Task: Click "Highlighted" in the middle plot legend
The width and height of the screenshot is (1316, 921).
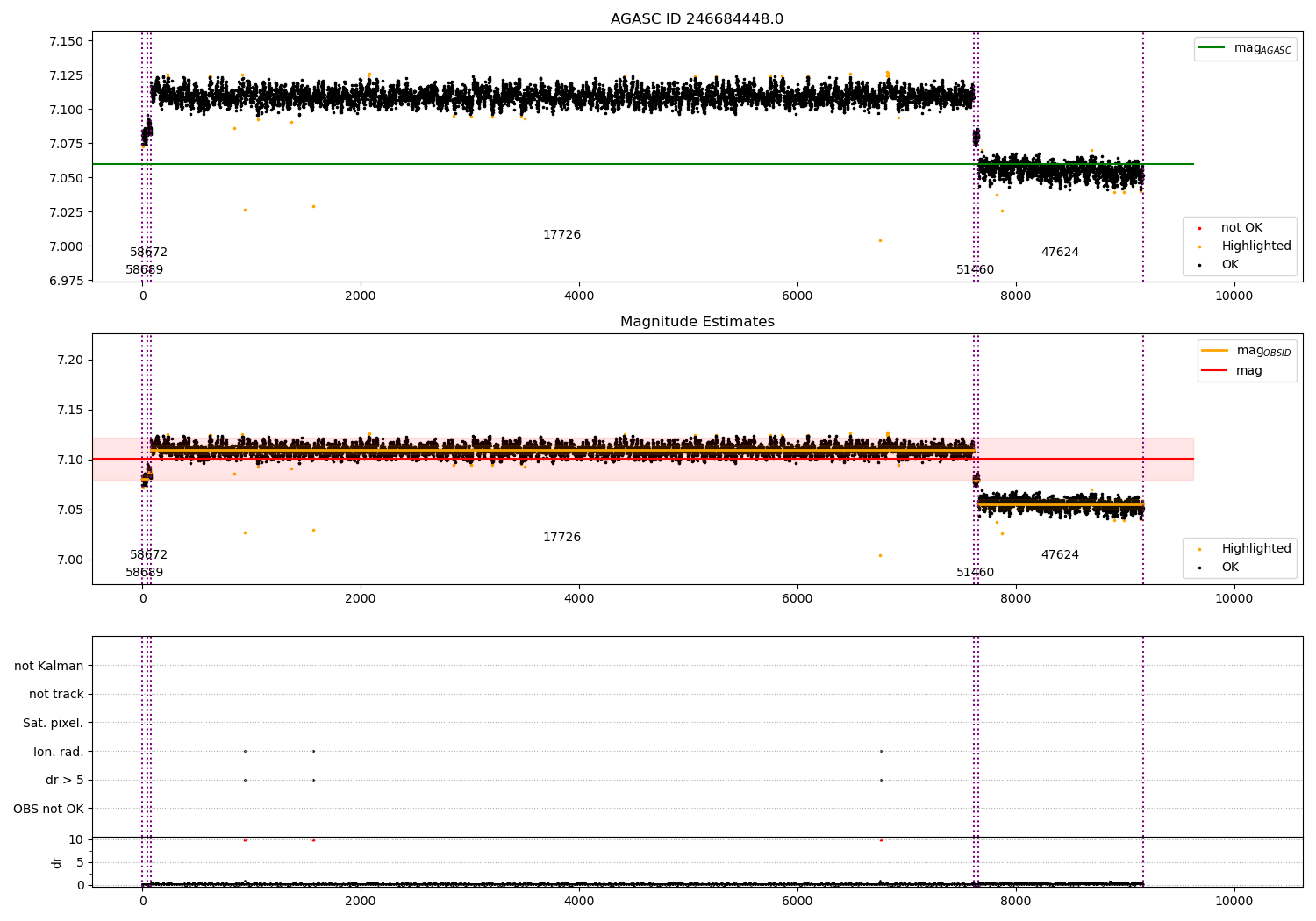Action: click(1255, 549)
